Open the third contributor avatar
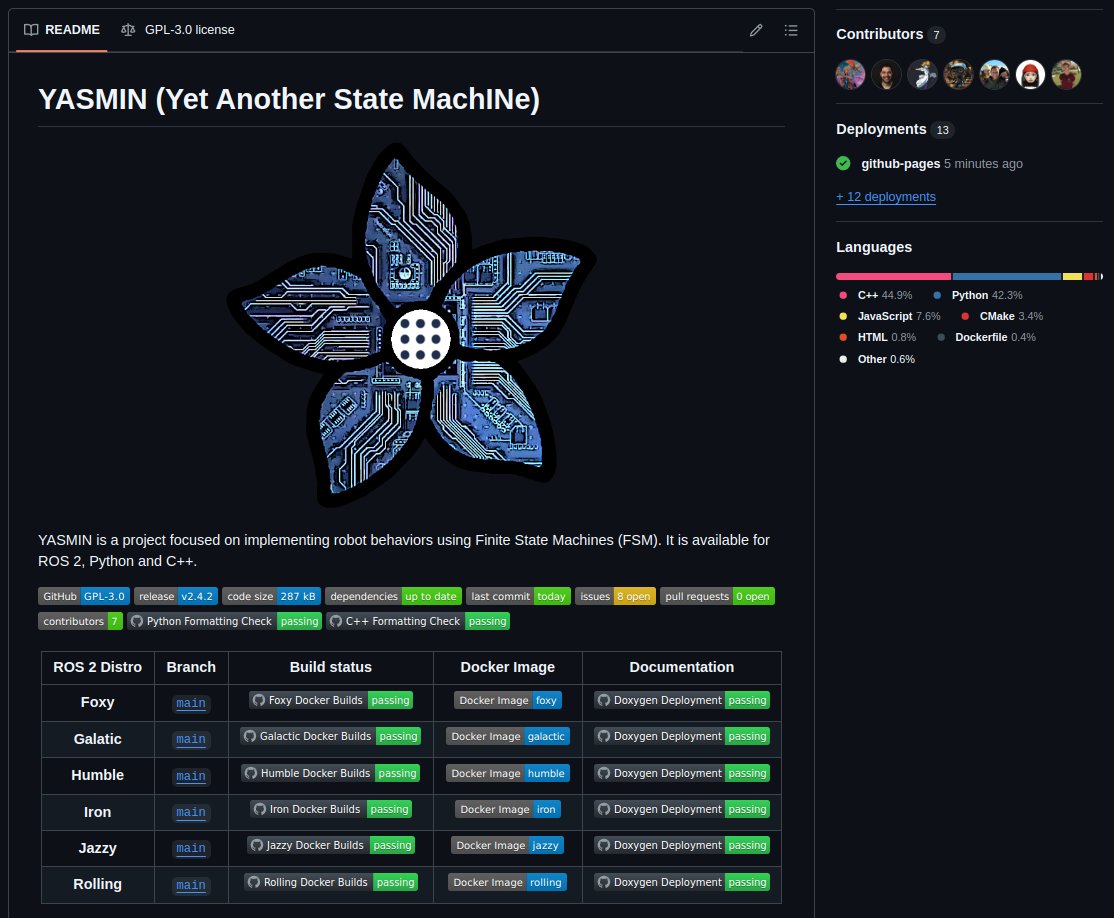The image size is (1114, 918). coord(922,74)
